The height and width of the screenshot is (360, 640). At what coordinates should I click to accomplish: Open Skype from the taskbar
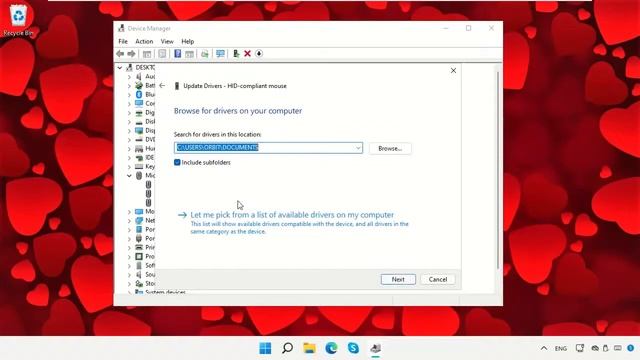click(353, 348)
